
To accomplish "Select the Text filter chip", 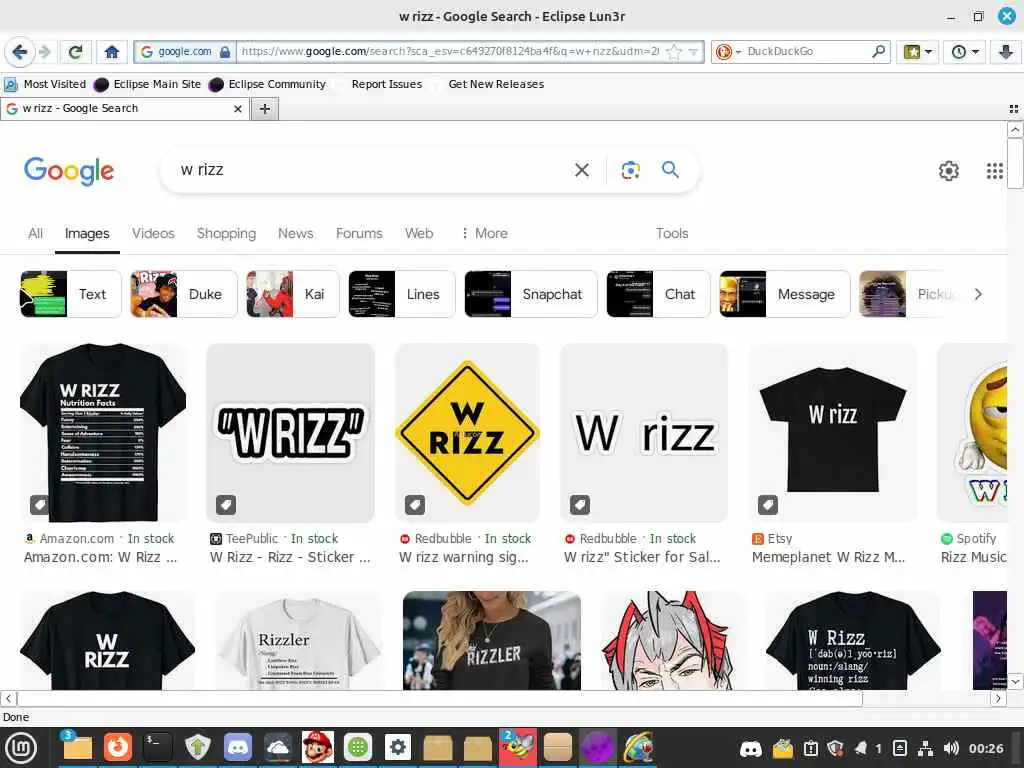I will (71, 294).
